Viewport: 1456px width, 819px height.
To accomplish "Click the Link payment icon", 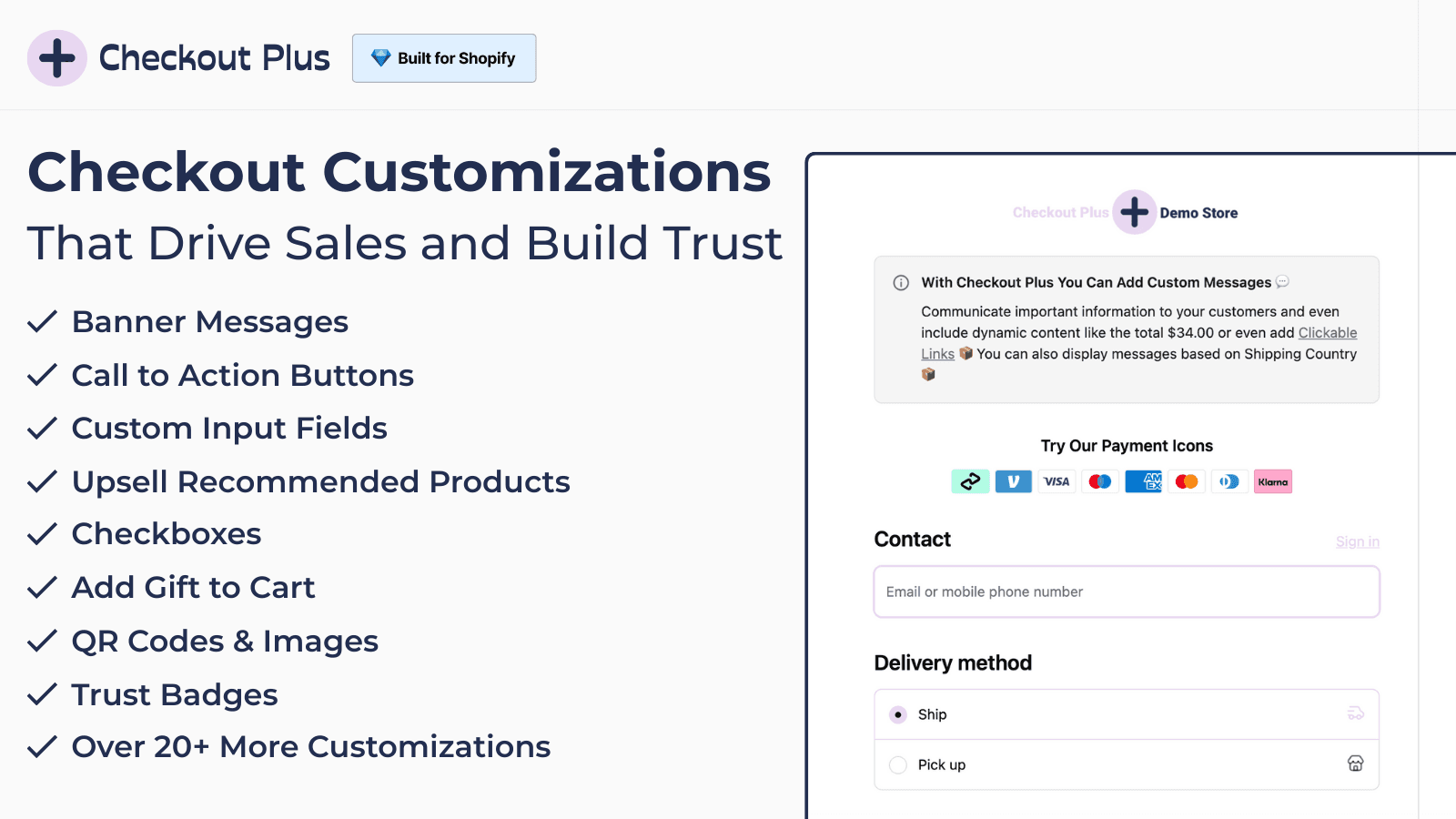I will pyautogui.click(x=970, y=481).
